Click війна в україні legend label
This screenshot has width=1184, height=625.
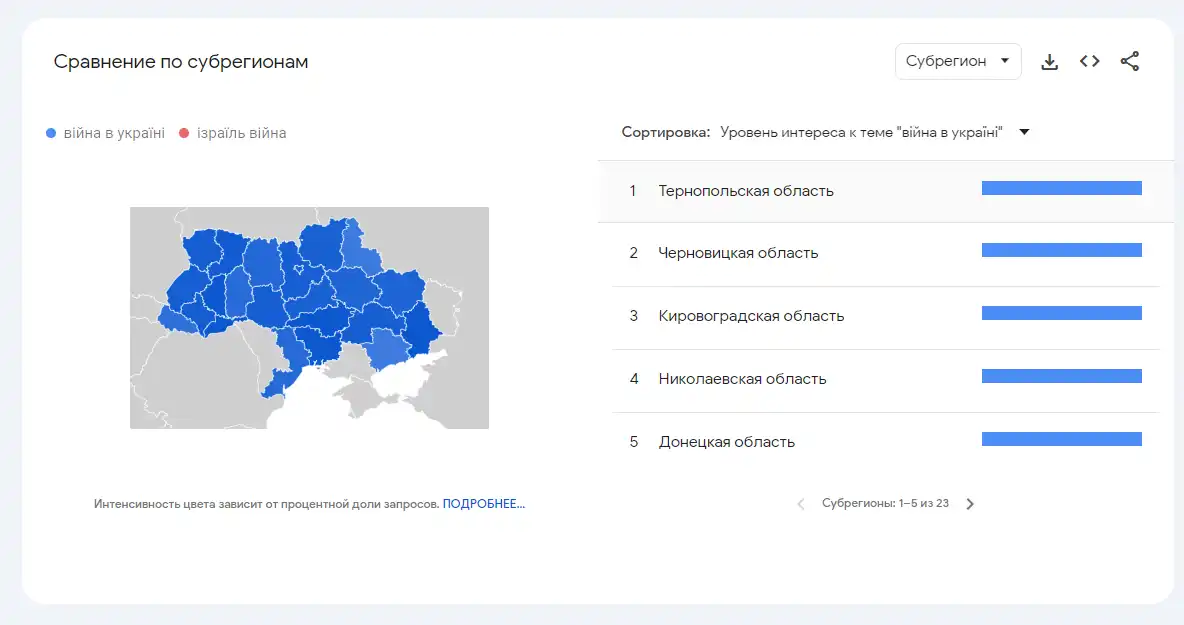(x=114, y=133)
